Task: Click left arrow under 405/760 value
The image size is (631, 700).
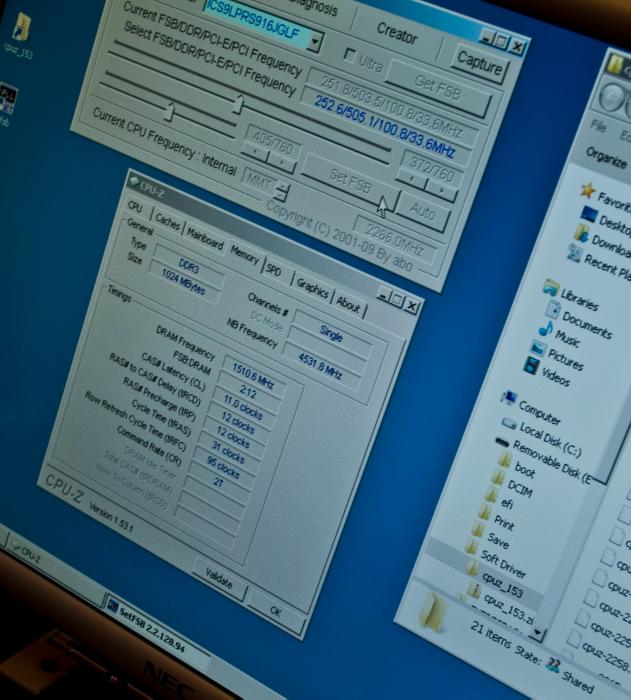Action: pyautogui.click(x=255, y=152)
